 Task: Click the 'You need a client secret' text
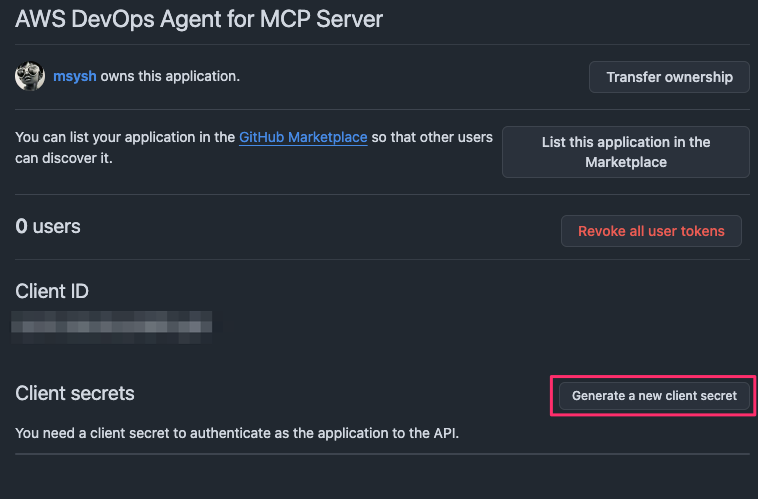237,433
